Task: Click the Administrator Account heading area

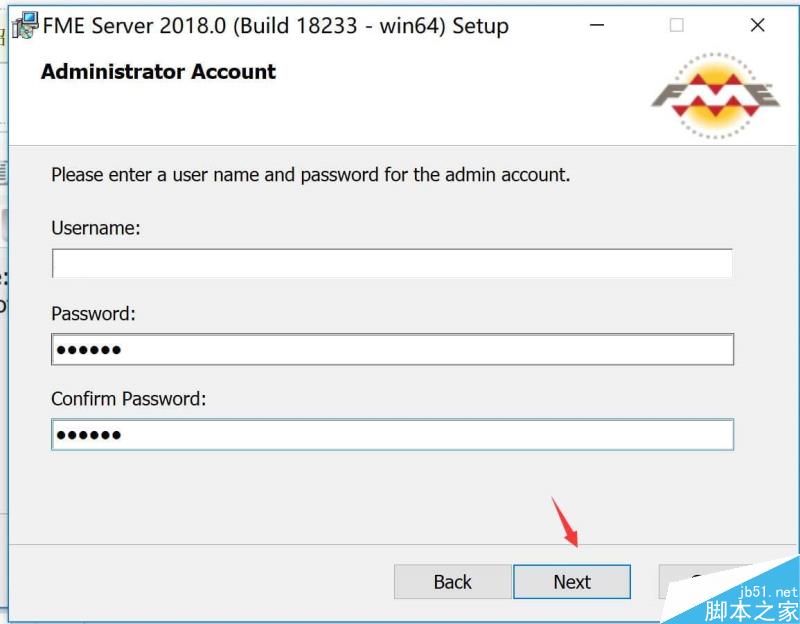Action: [157, 72]
